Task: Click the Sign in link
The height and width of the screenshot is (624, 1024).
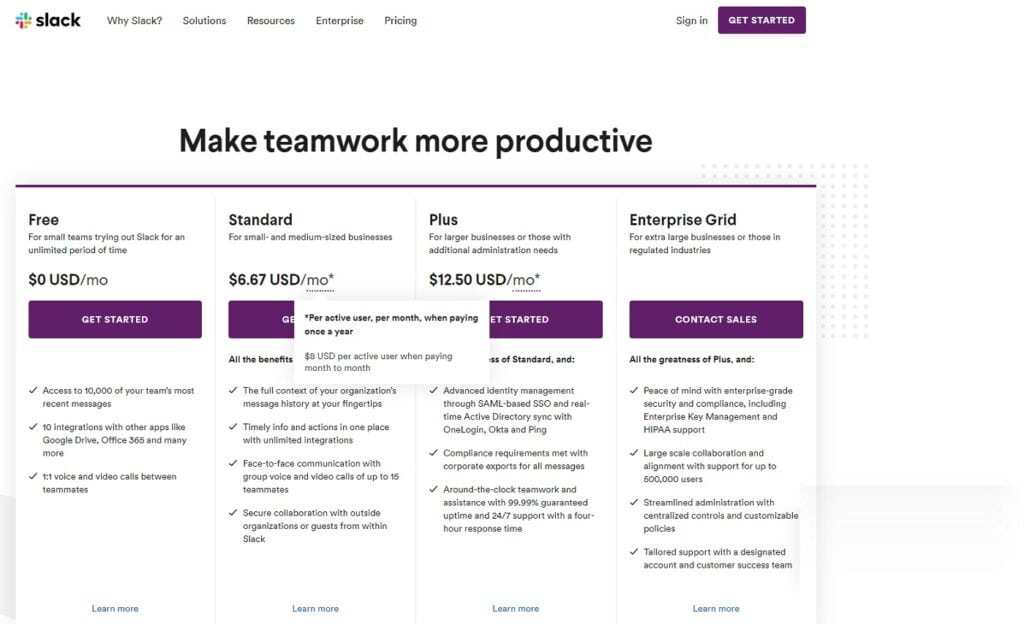Action: coord(692,20)
